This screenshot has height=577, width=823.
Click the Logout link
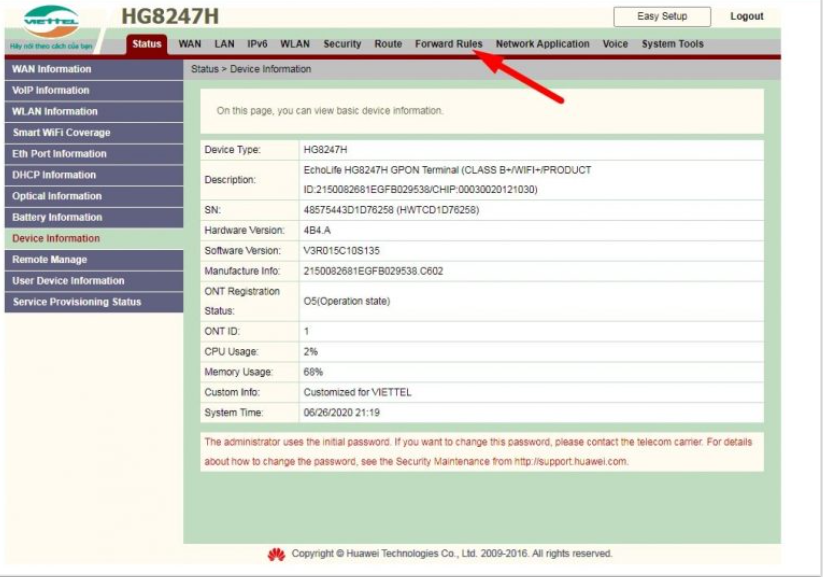746,17
